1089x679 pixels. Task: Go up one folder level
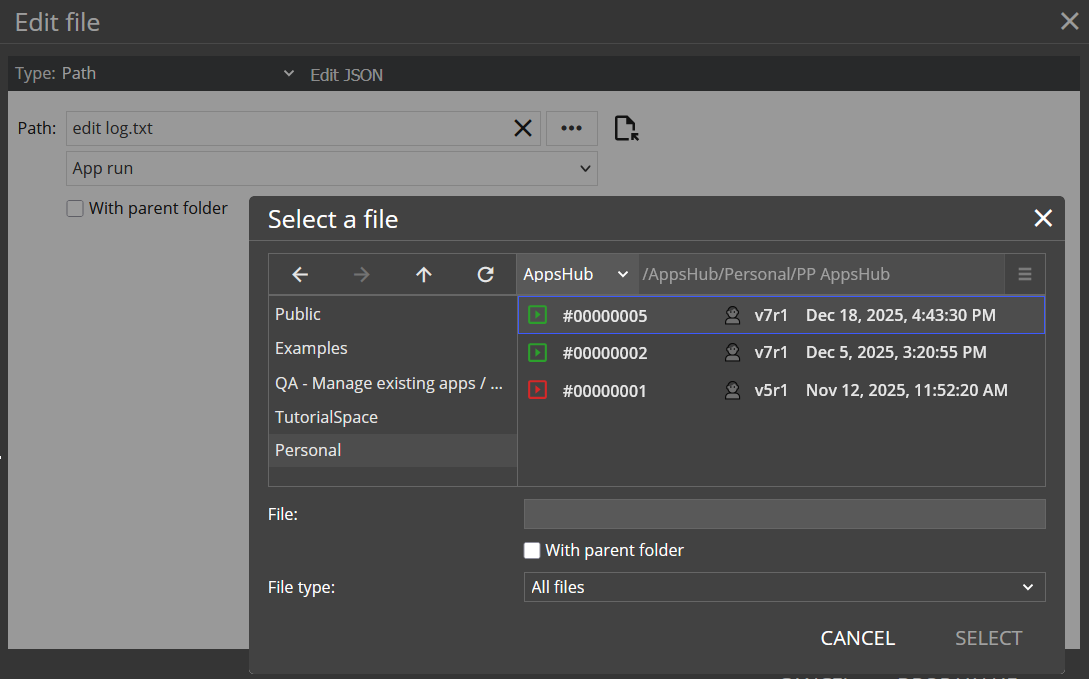pos(423,275)
